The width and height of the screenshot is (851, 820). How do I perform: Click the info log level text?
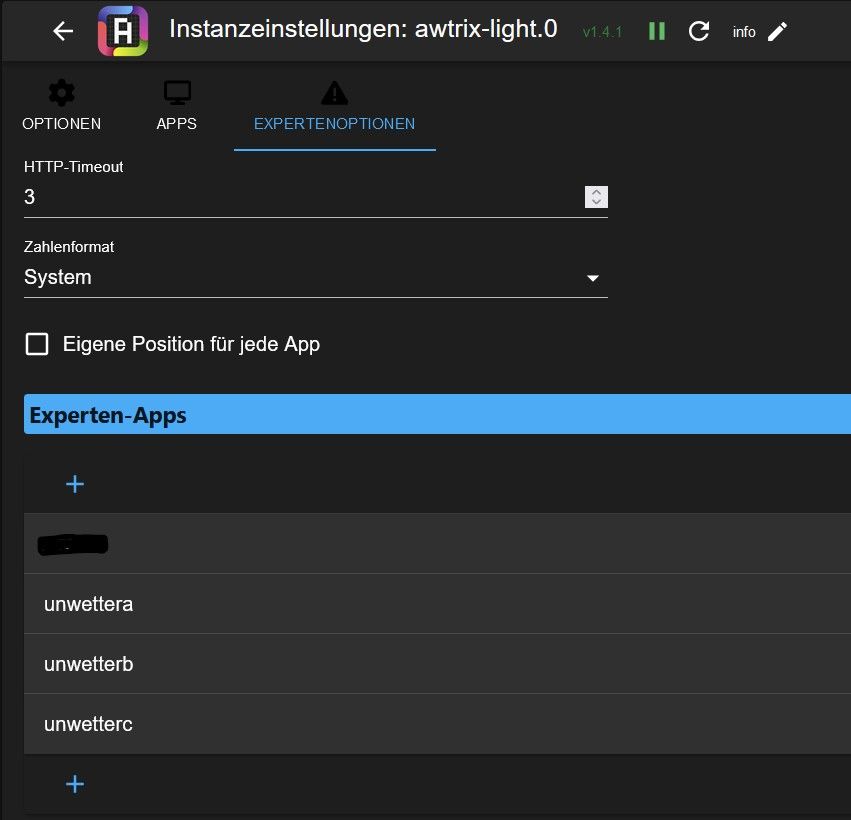[743, 32]
